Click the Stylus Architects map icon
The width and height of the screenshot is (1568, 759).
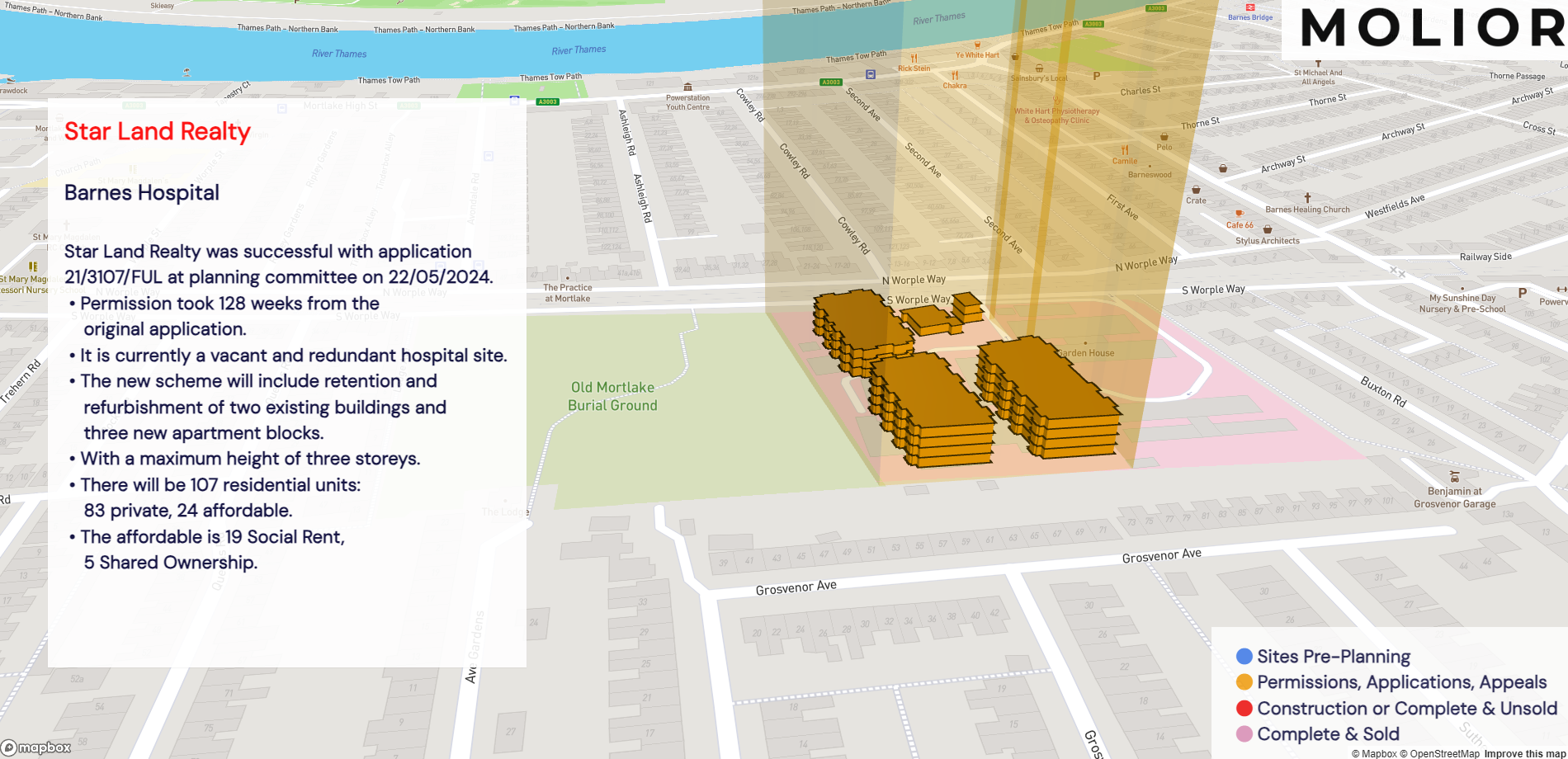tap(1268, 229)
